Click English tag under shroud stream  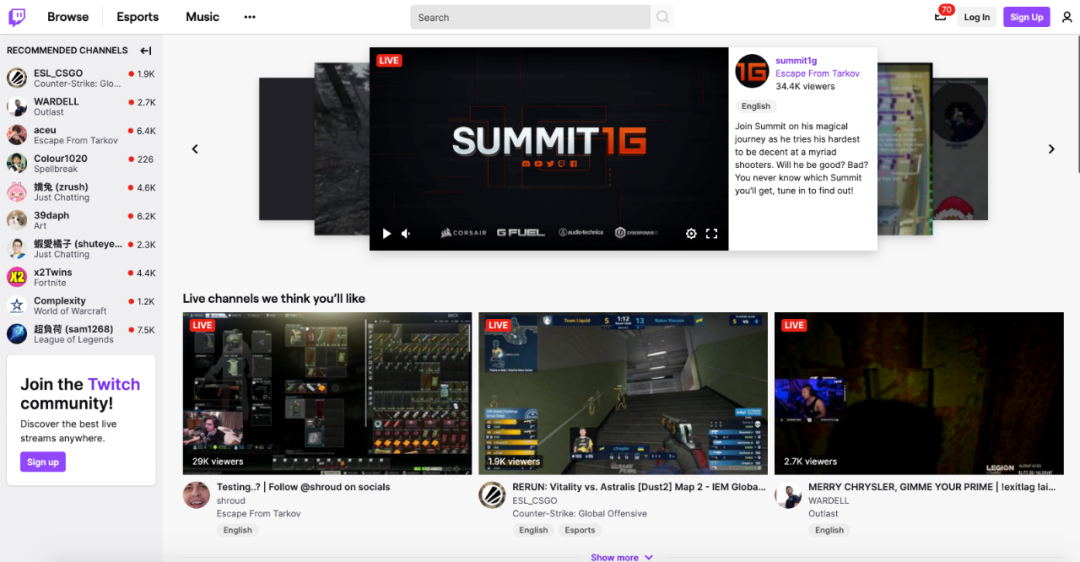click(238, 530)
